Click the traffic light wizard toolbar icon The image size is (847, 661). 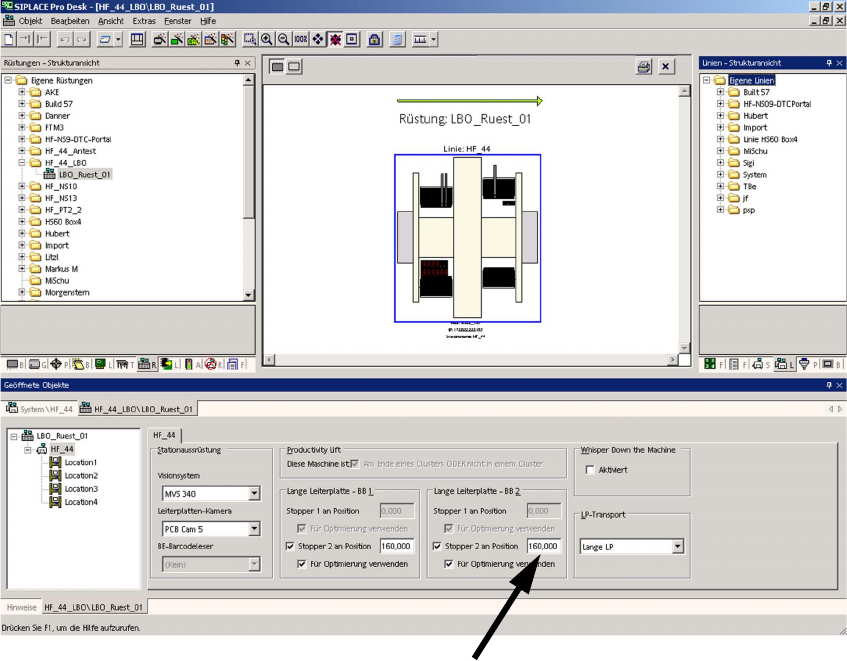228,39
